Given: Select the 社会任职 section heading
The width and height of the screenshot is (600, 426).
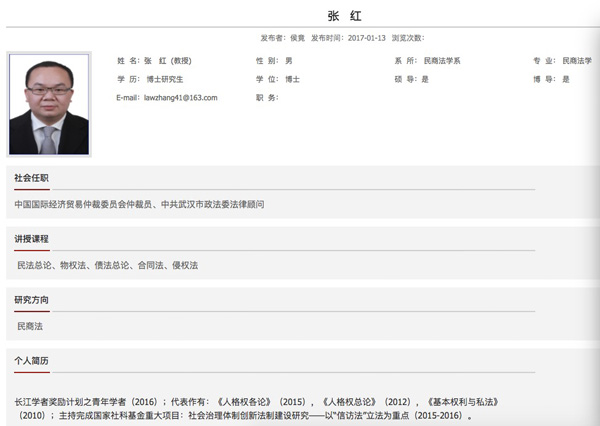Looking at the screenshot, I should point(32,178).
